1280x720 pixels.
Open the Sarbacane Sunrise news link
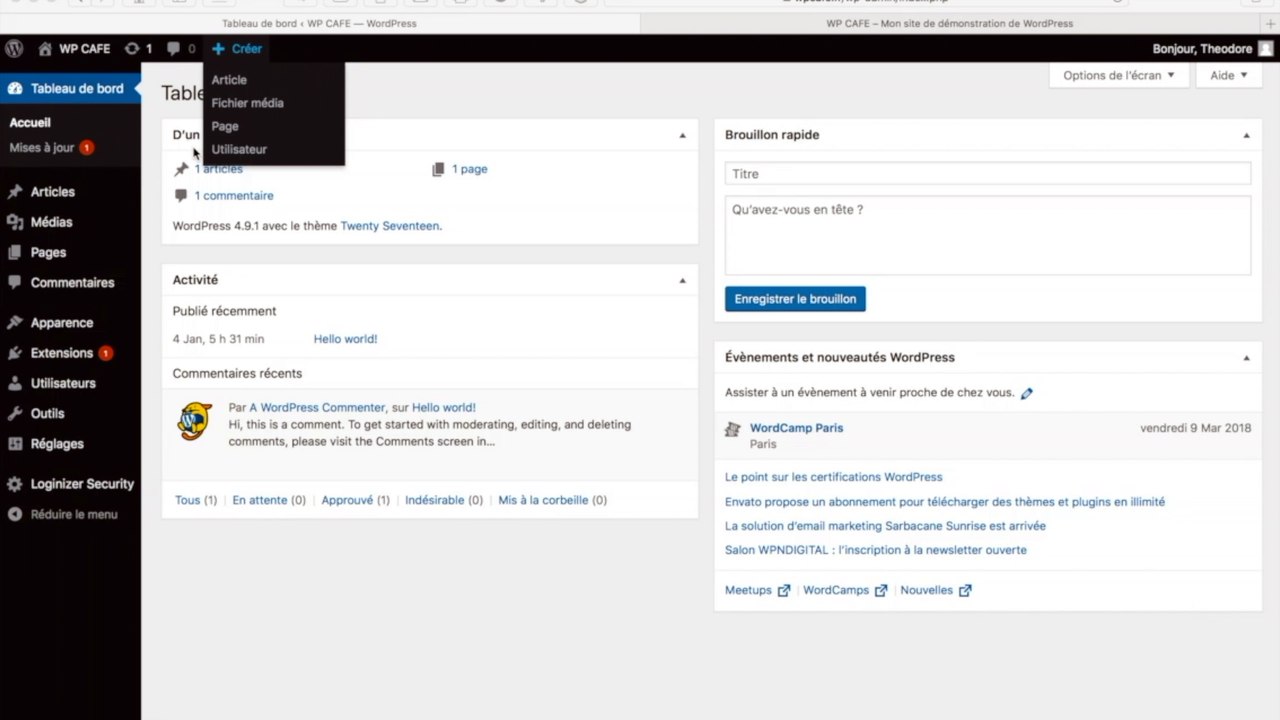tap(885, 526)
